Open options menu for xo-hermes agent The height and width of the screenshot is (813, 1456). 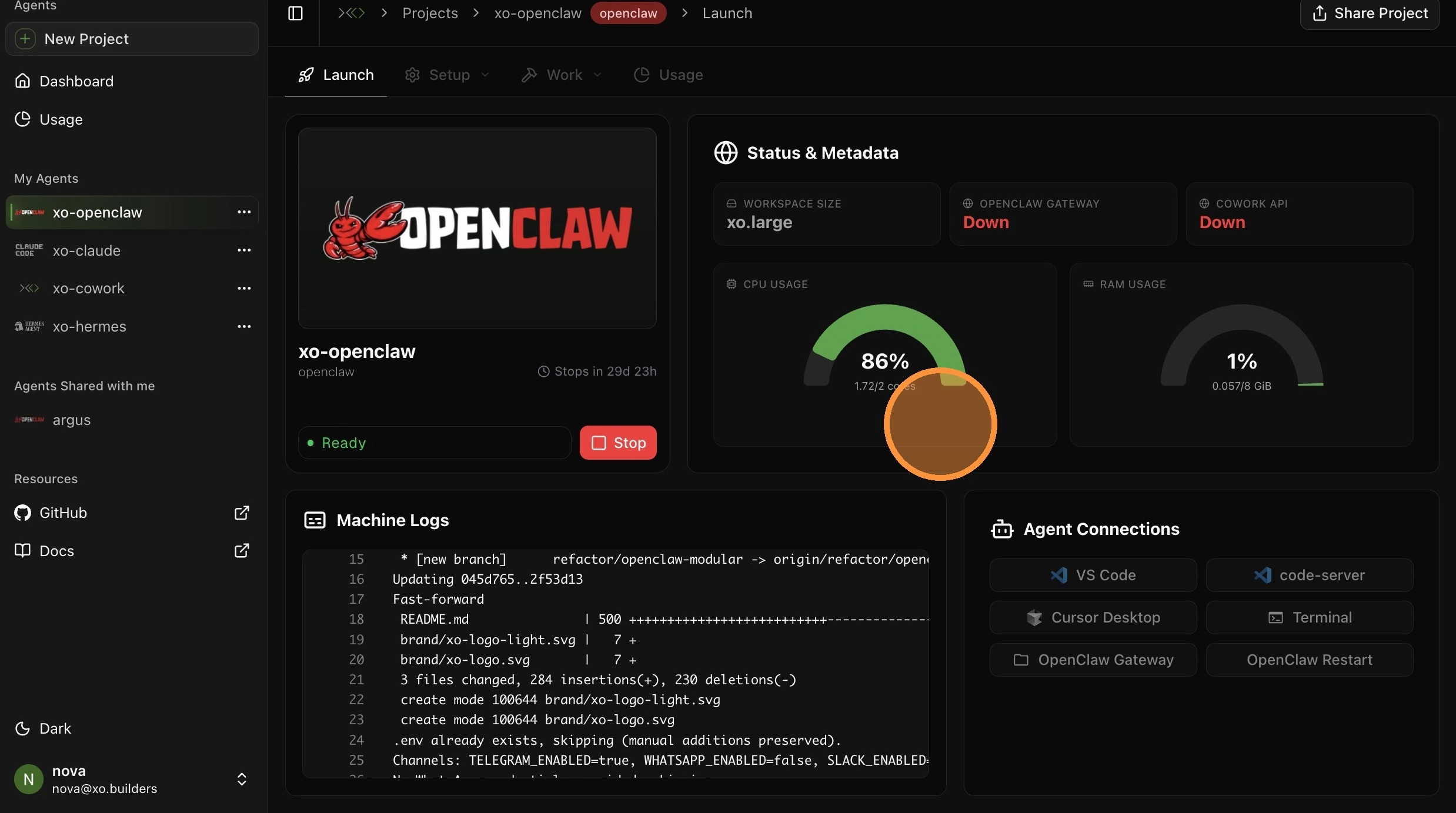coord(244,326)
